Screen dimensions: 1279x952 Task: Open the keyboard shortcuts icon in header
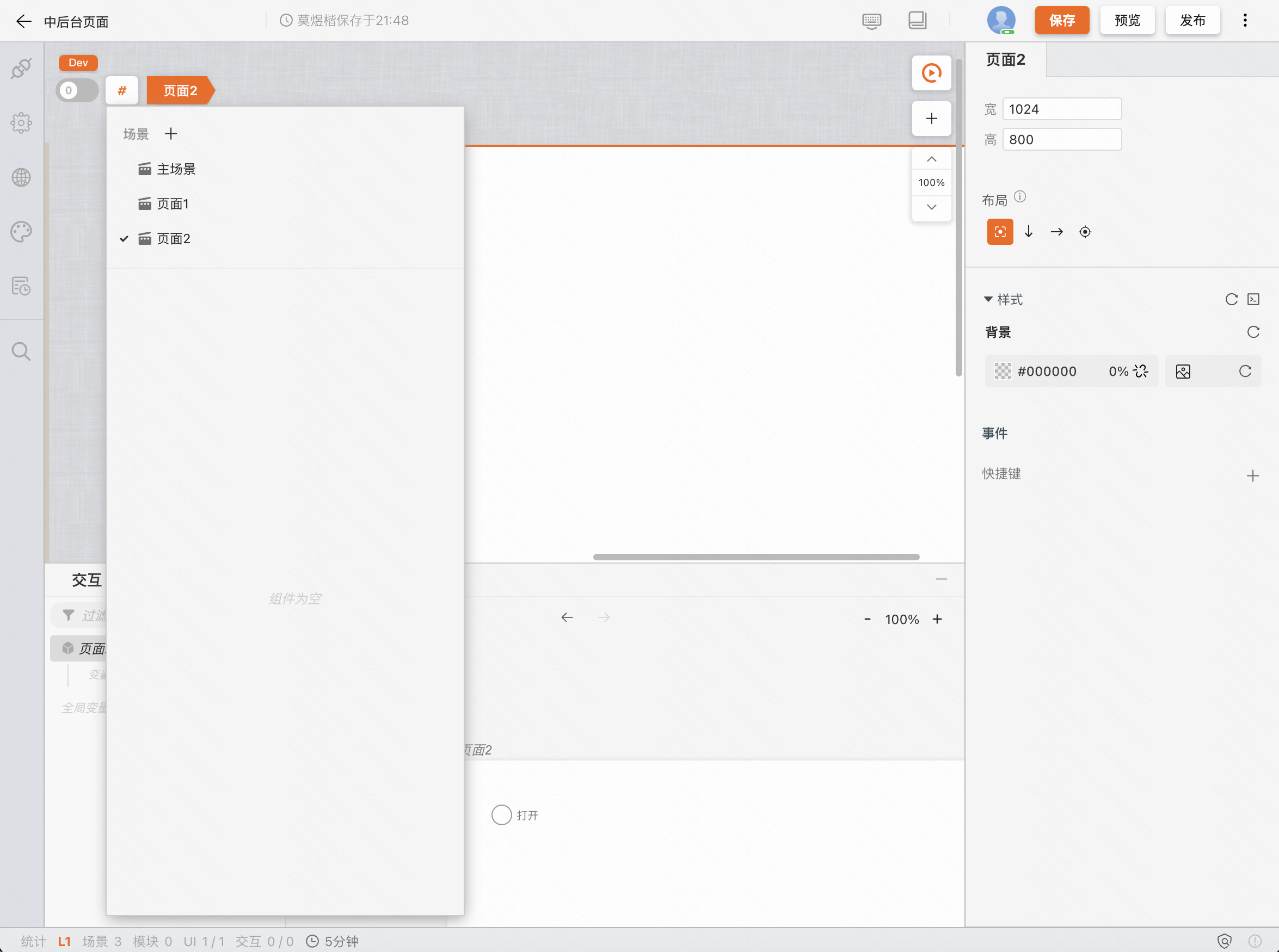tap(871, 21)
